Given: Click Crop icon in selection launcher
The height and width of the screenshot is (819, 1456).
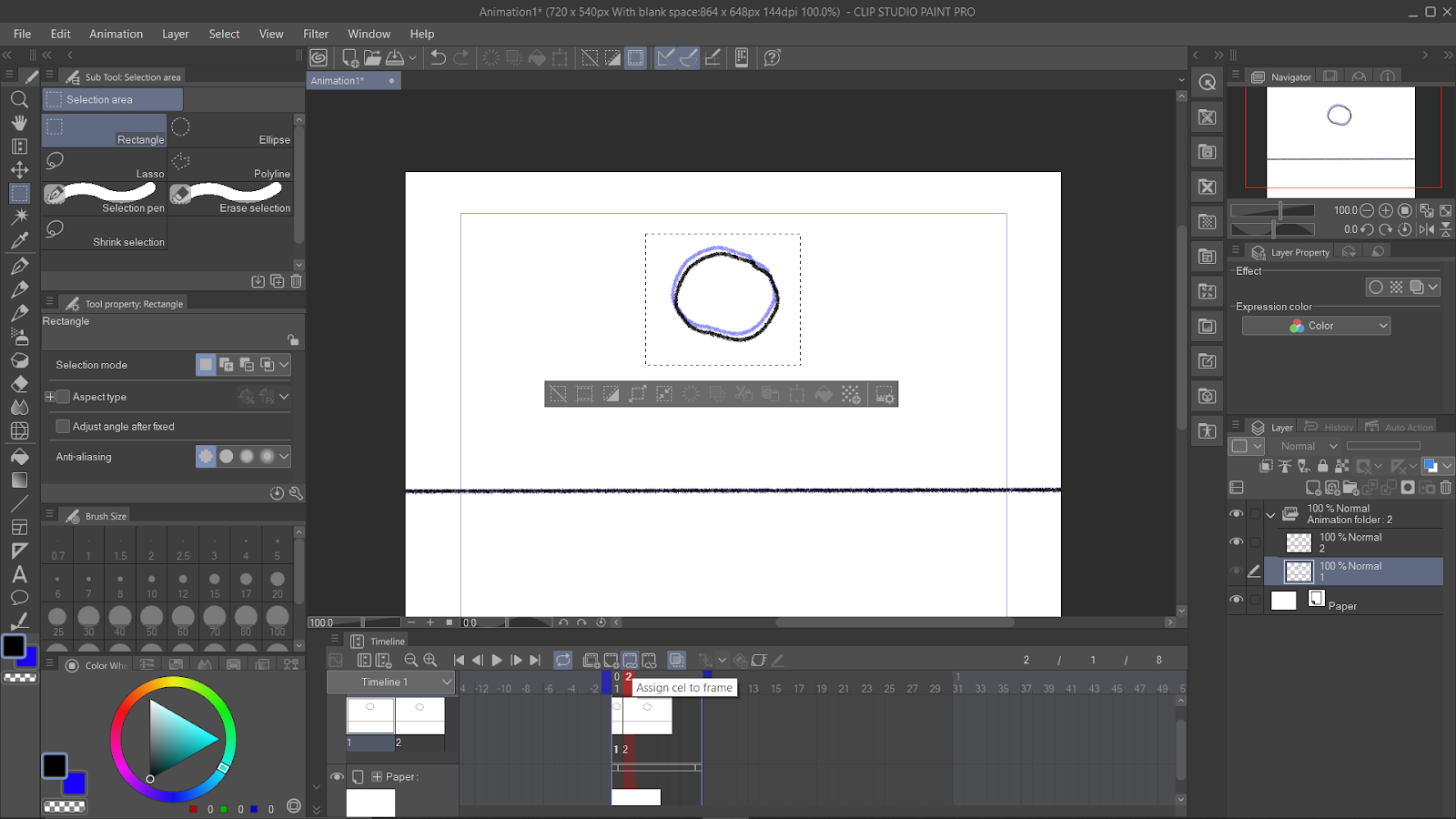Looking at the screenshot, I should coord(585,394).
